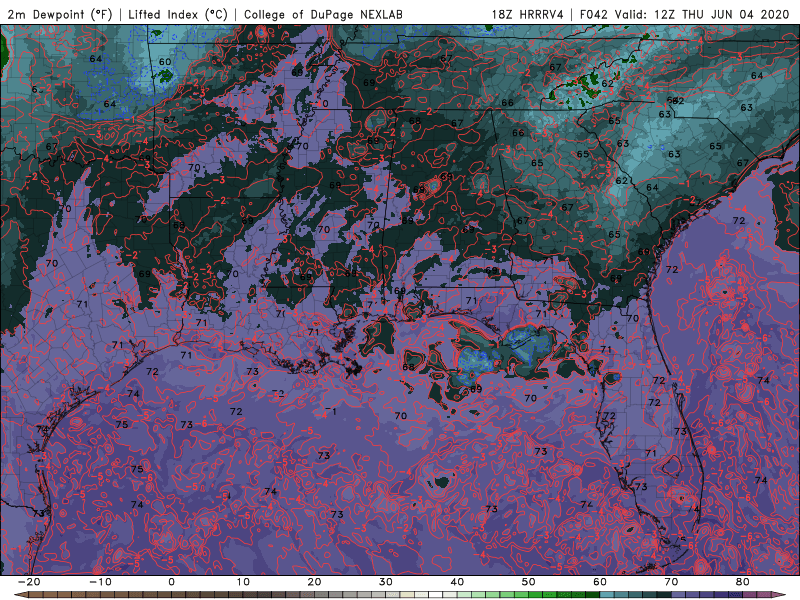The width and height of the screenshot is (800, 600).
Task: Click the '-10' color bar scale label
Action: click(100, 582)
